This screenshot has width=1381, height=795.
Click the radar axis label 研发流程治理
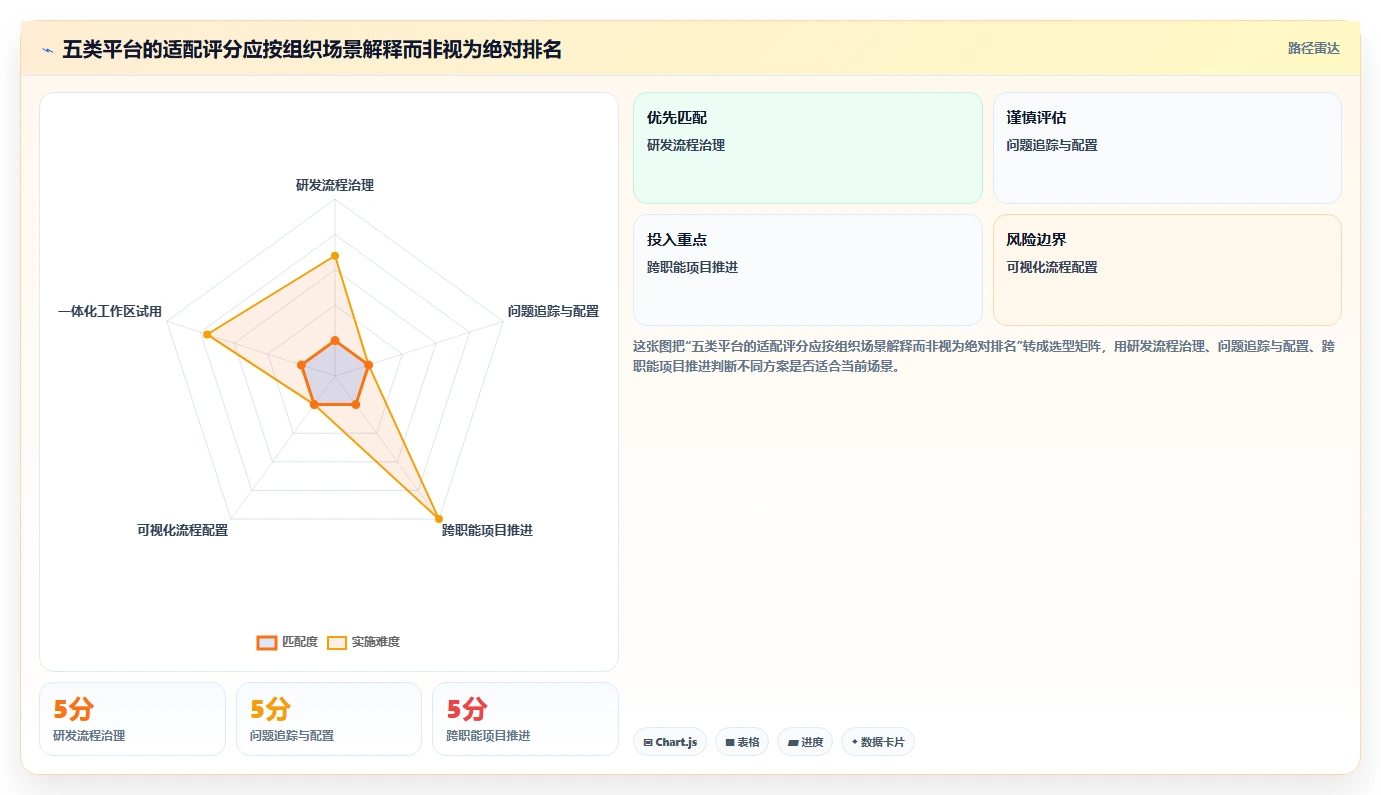(335, 185)
